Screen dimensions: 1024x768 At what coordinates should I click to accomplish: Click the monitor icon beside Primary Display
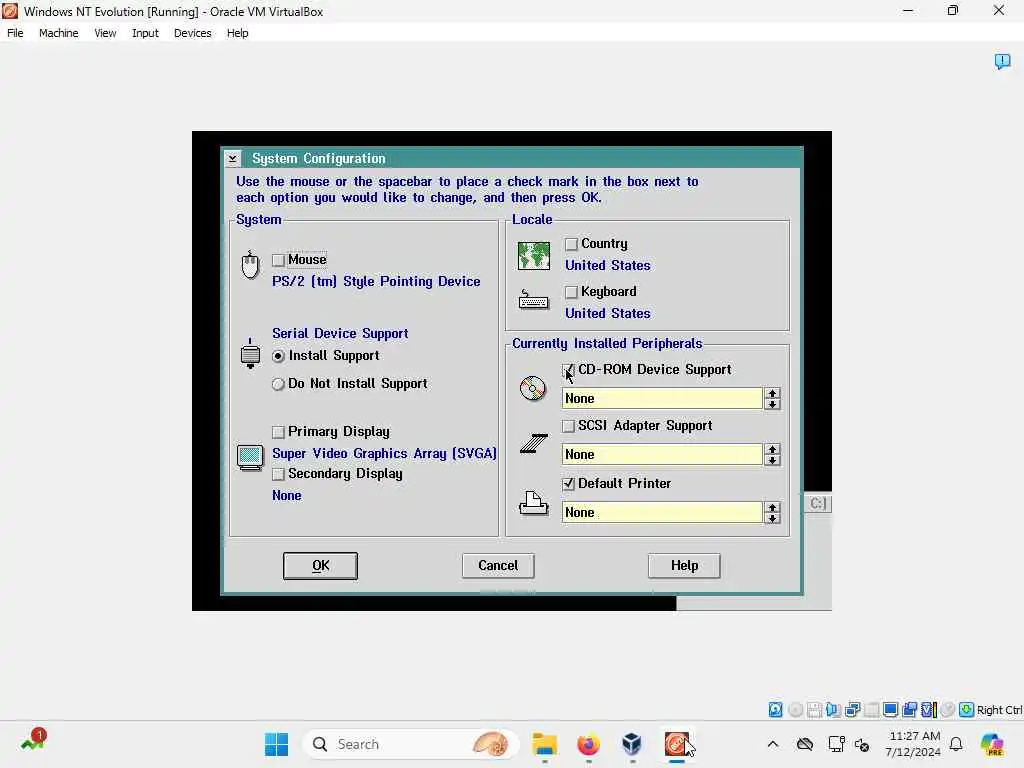coord(250,458)
